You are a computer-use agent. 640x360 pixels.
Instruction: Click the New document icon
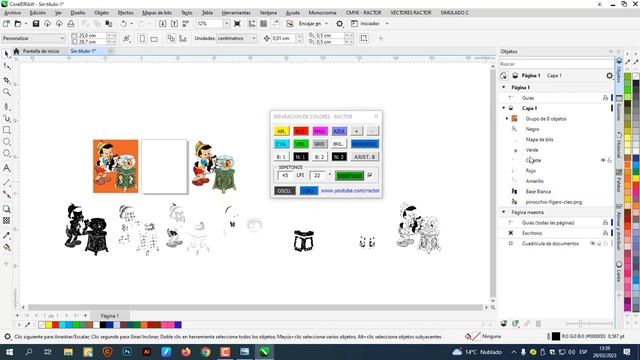coord(7,24)
